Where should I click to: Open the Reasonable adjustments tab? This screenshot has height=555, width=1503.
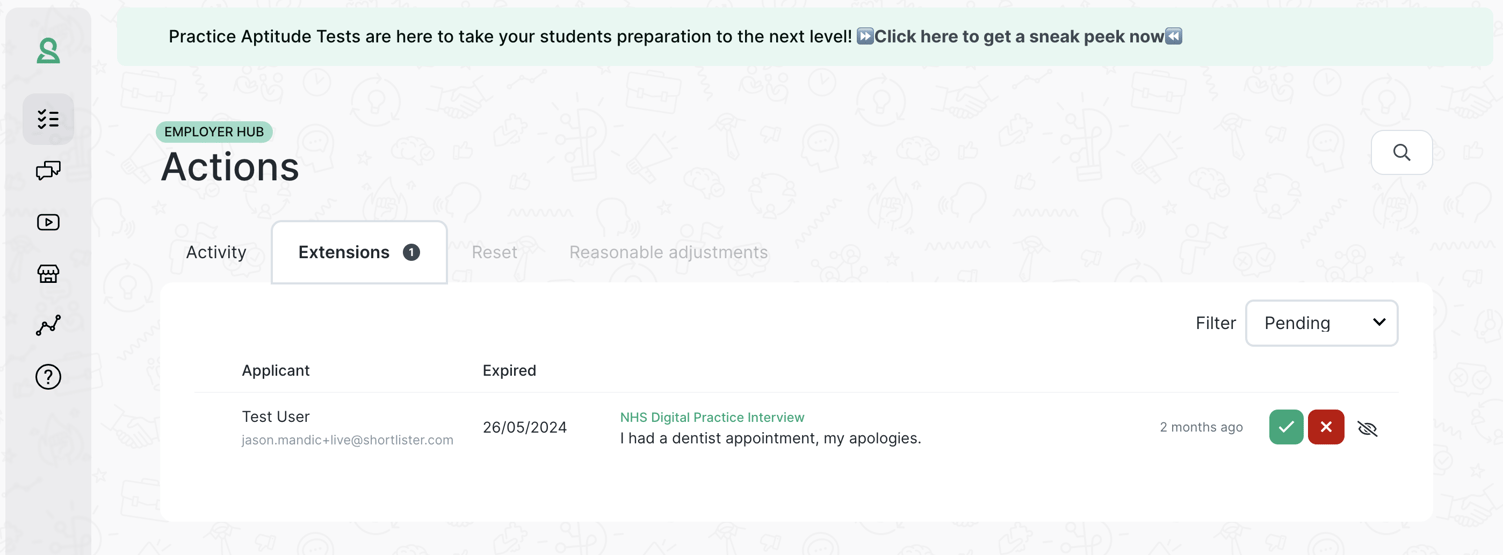[x=668, y=252]
